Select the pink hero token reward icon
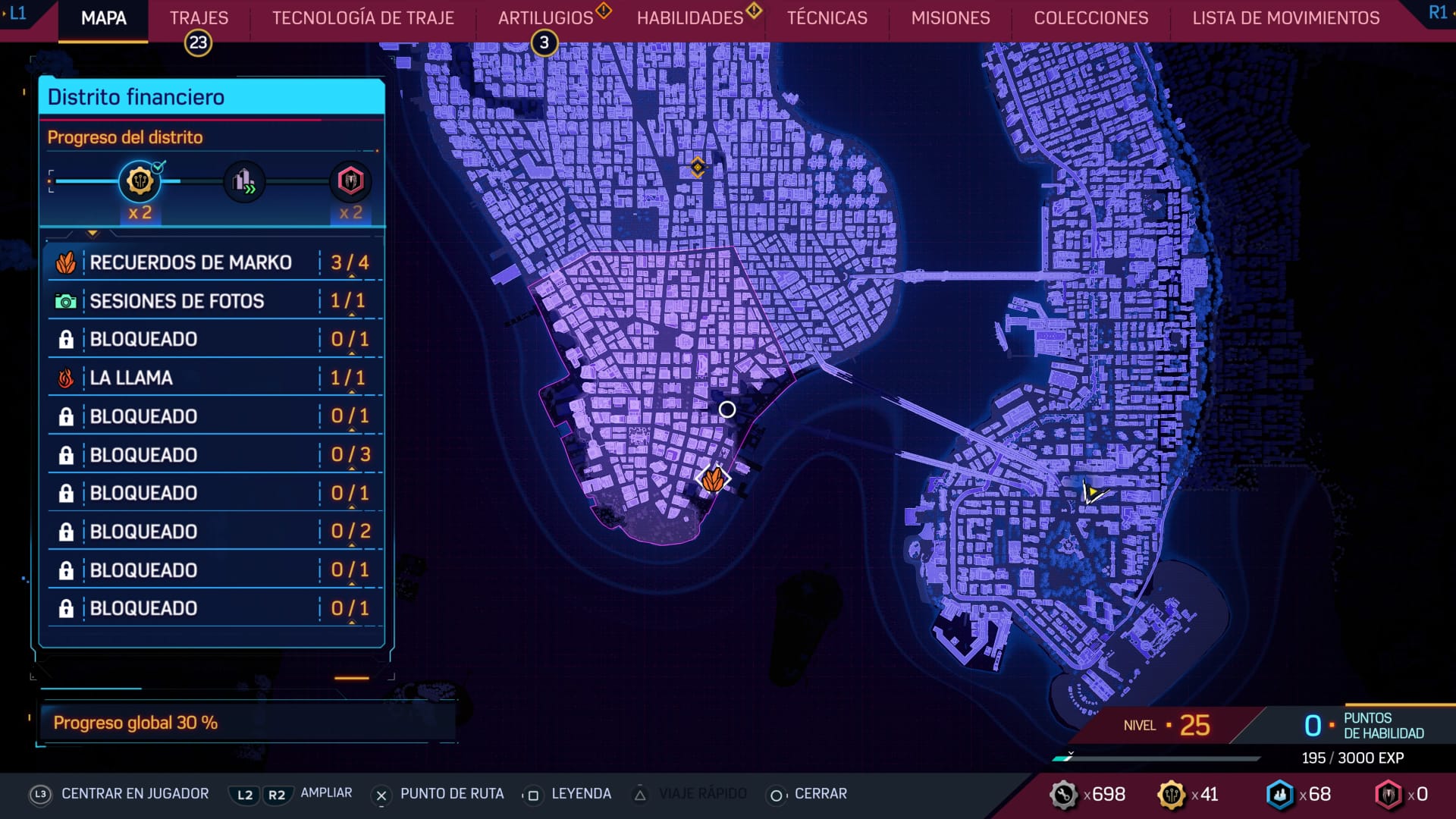The height and width of the screenshot is (819, 1456). (350, 181)
